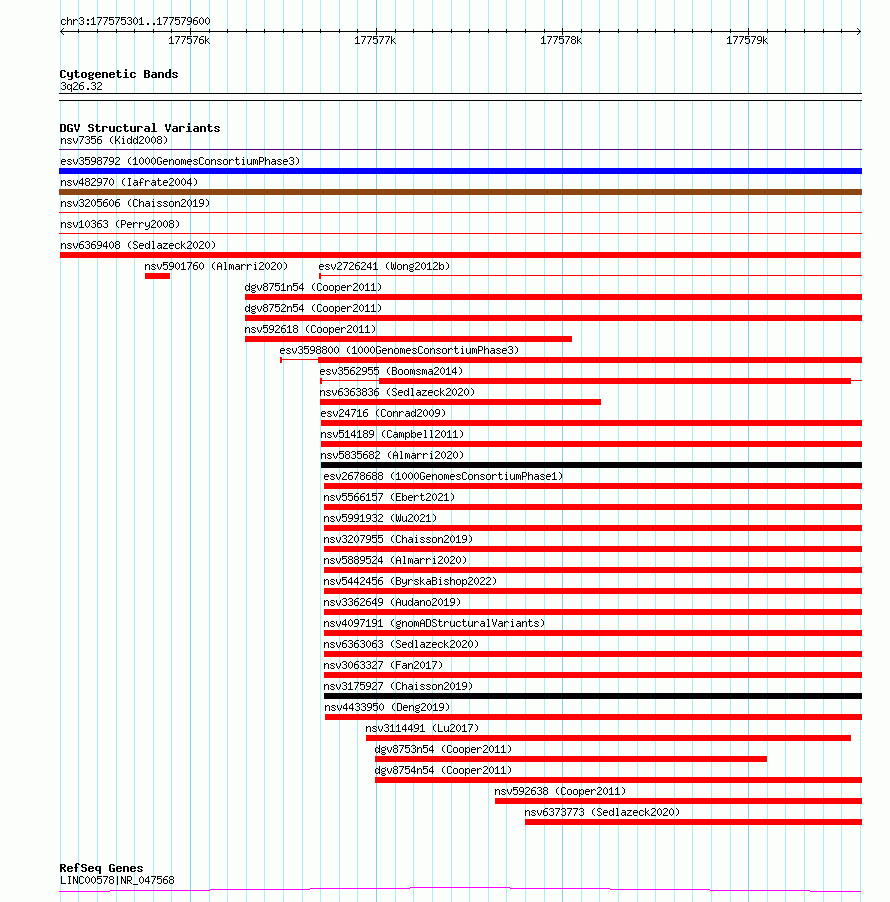Open dgv8752n54 (Cooper2011) label
The width and height of the screenshot is (890, 902).
click(313, 308)
